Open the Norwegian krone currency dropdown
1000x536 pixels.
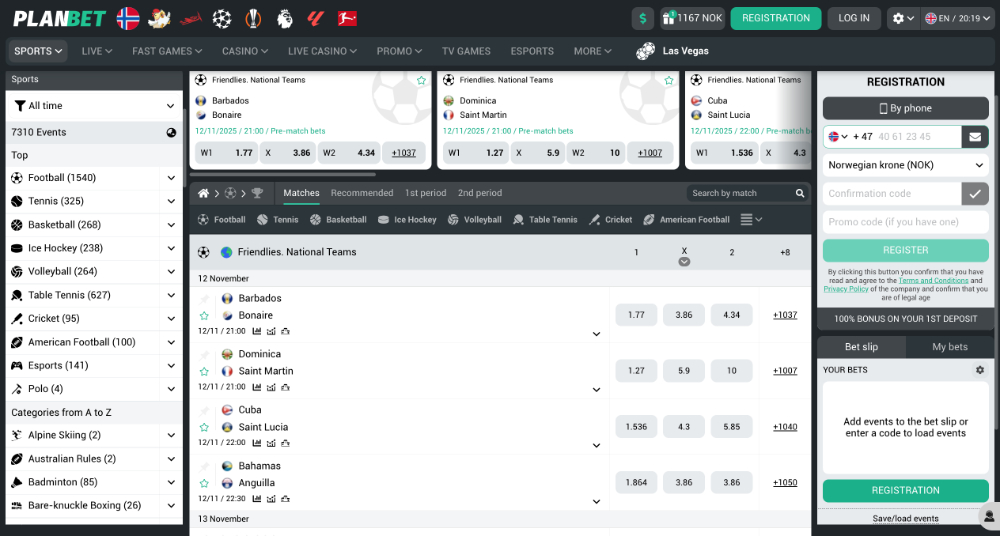tap(905, 165)
